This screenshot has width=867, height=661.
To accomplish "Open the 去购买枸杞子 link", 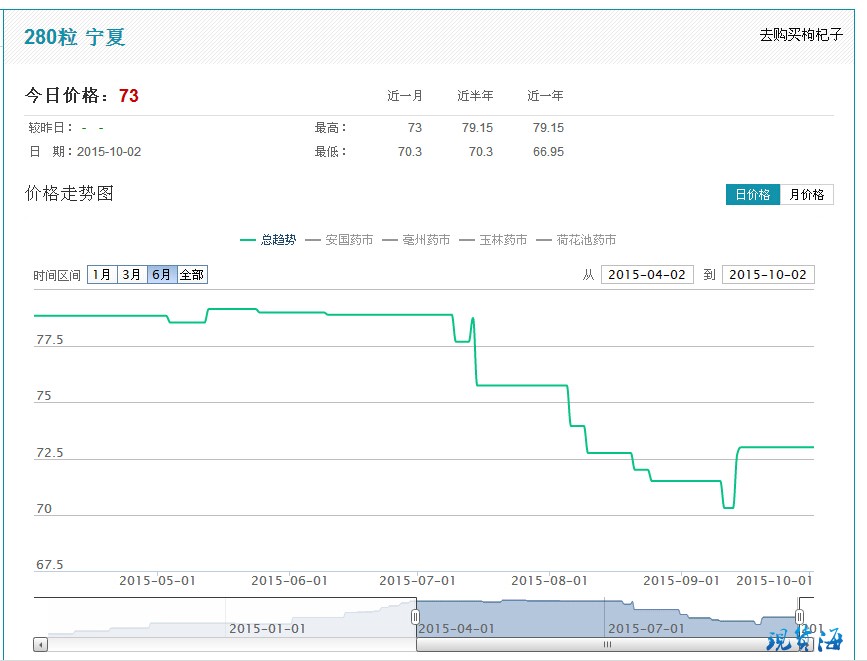I will [x=801, y=35].
